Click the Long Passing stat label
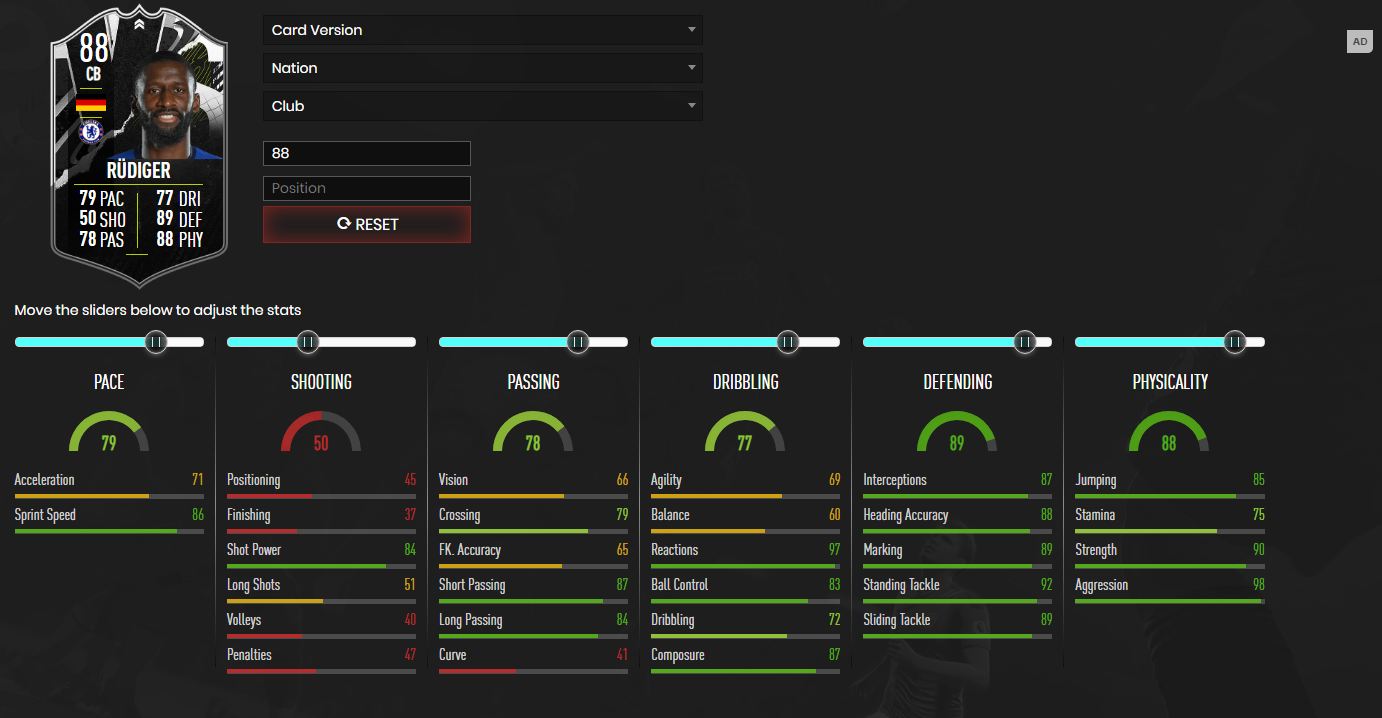 coord(470,620)
